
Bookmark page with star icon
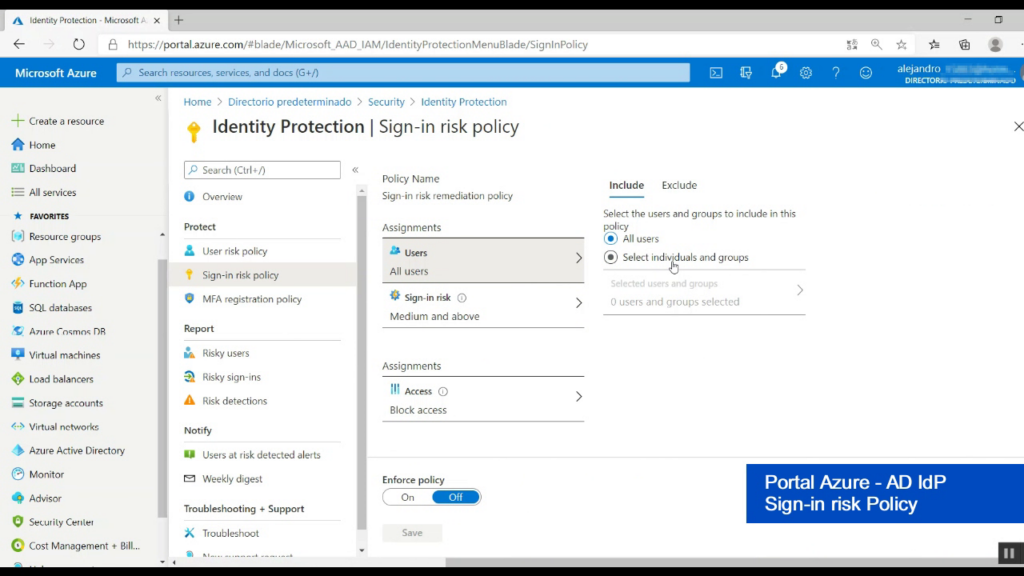[901, 44]
